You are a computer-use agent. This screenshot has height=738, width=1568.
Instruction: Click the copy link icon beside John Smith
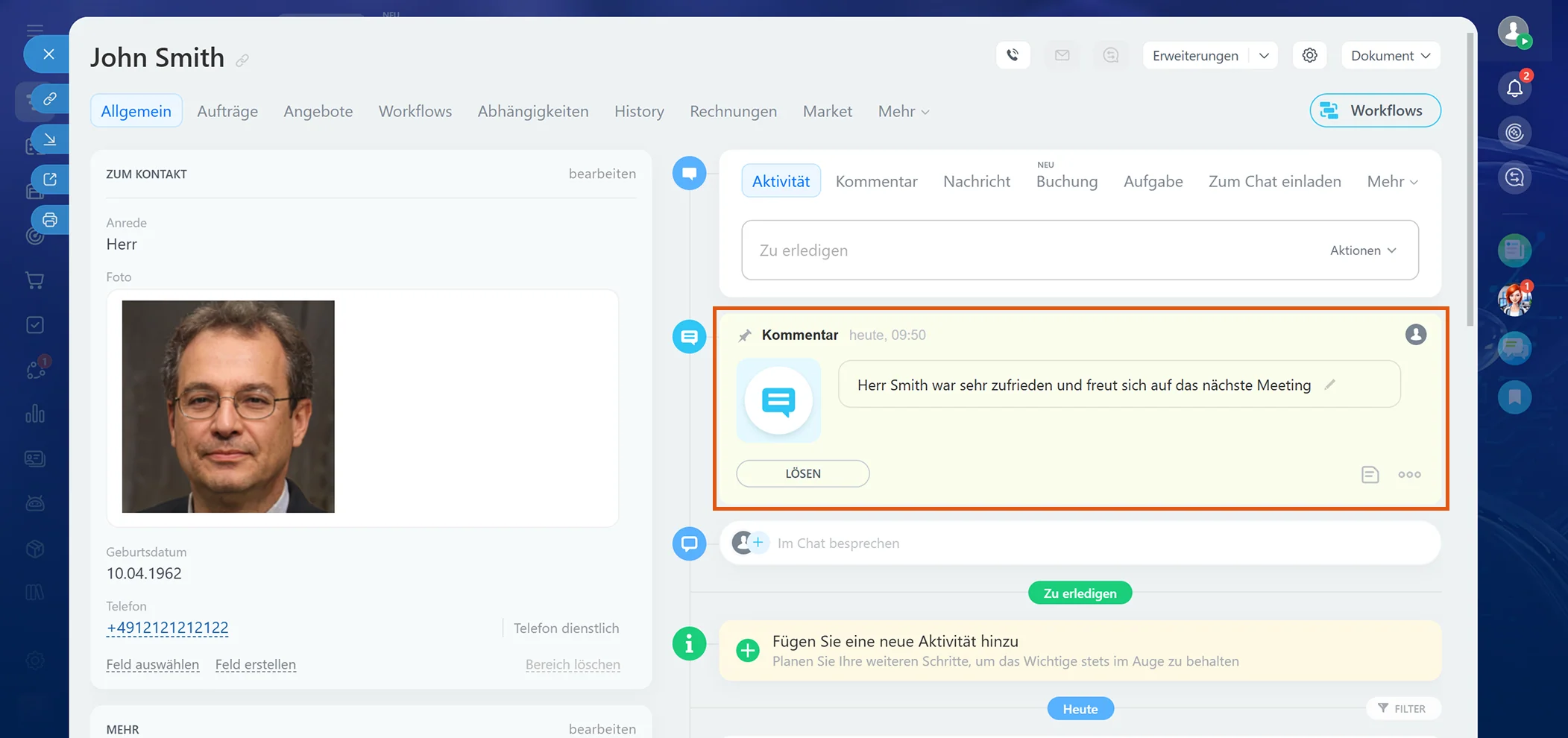click(x=242, y=60)
